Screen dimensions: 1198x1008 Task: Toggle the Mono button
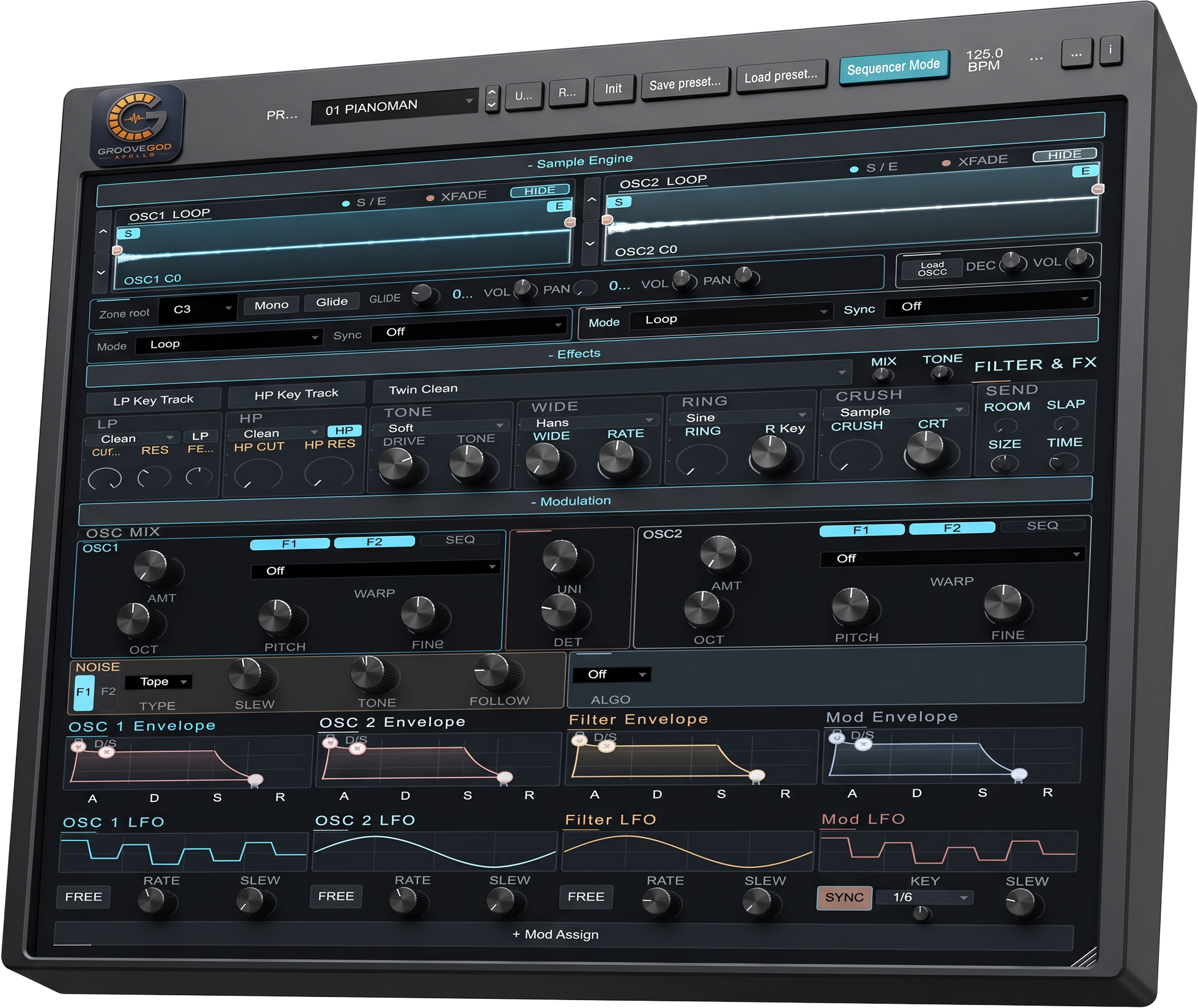[x=271, y=305]
